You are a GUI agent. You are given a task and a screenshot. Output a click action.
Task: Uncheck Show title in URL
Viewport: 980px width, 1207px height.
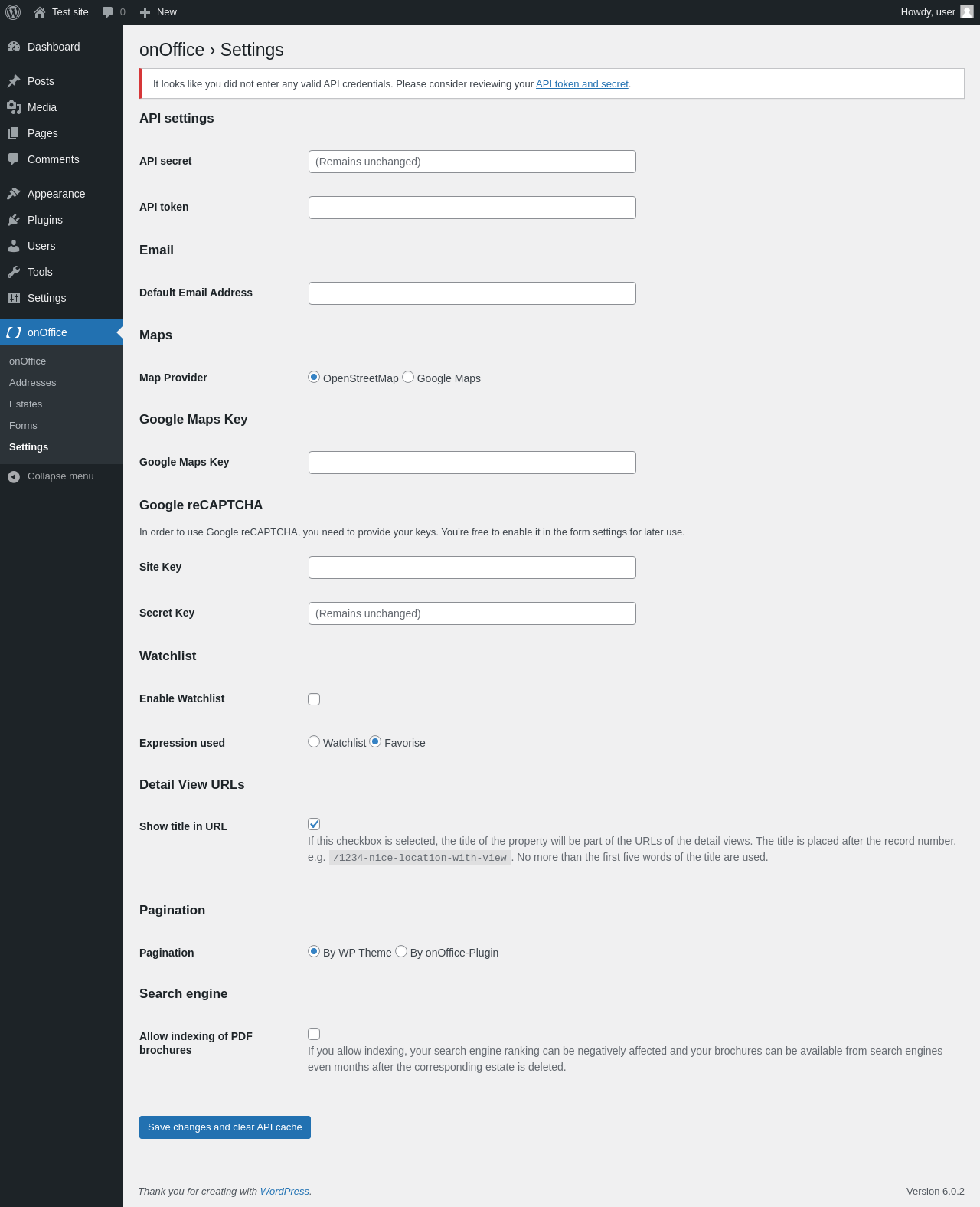click(x=314, y=824)
